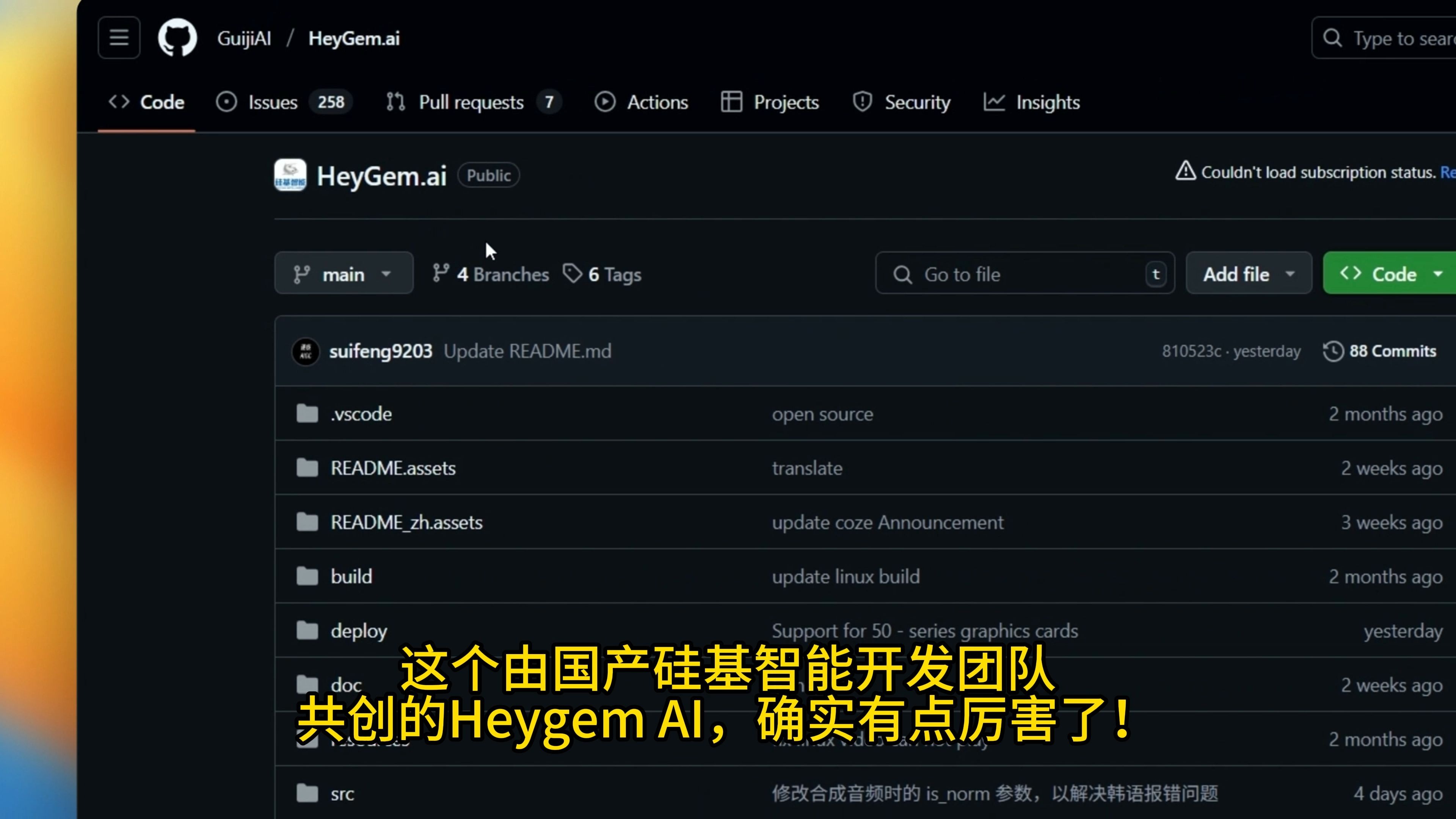Click the '4 days ago' timestamp for src
Image resolution: width=1456 pixels, height=819 pixels.
(1398, 794)
